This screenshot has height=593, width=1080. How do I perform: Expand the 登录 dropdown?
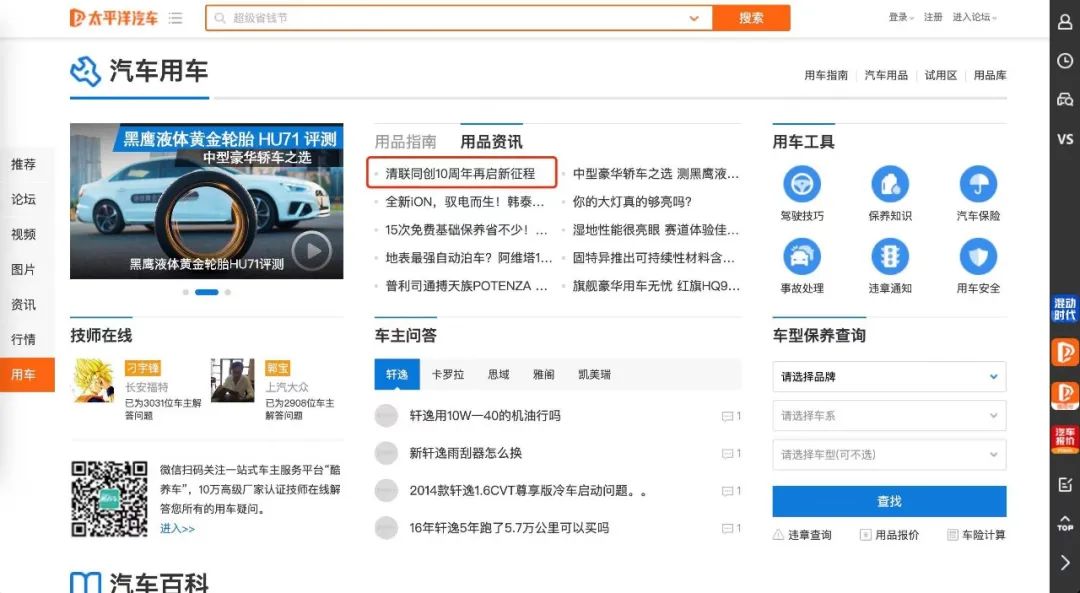point(901,17)
